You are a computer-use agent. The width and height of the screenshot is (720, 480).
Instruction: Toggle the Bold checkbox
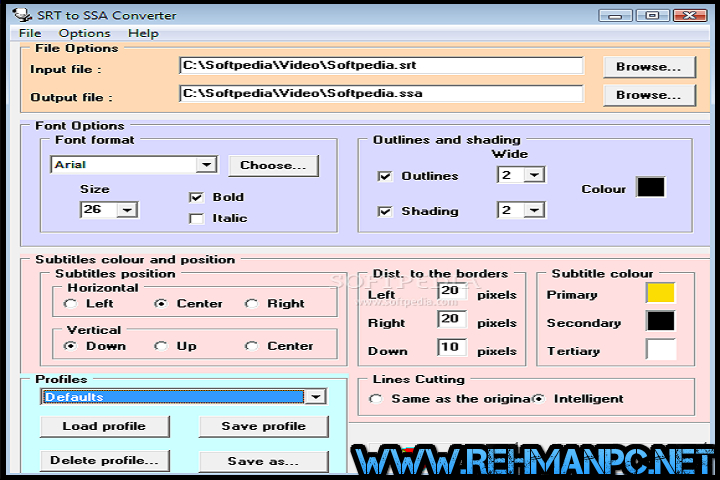(x=196, y=197)
